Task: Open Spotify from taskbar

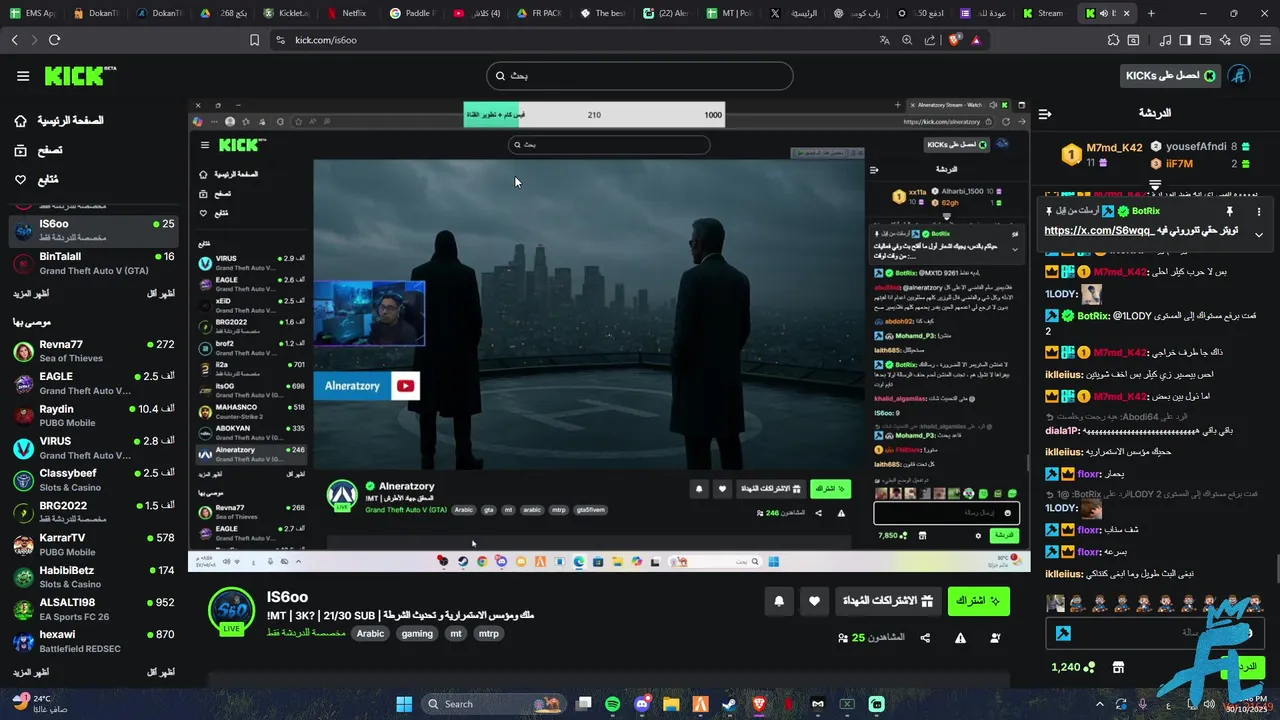Action: pyautogui.click(x=613, y=704)
